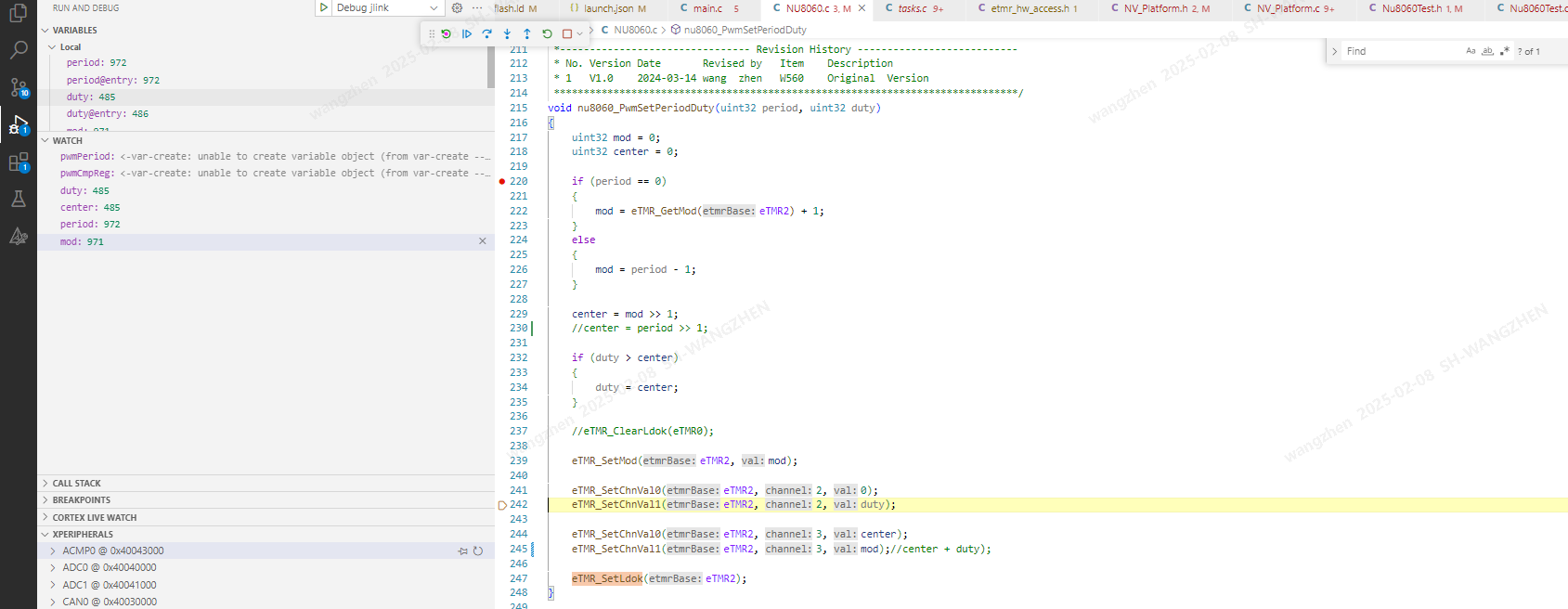Open the Source Control view
The height and width of the screenshot is (609, 1568).
click(19, 88)
